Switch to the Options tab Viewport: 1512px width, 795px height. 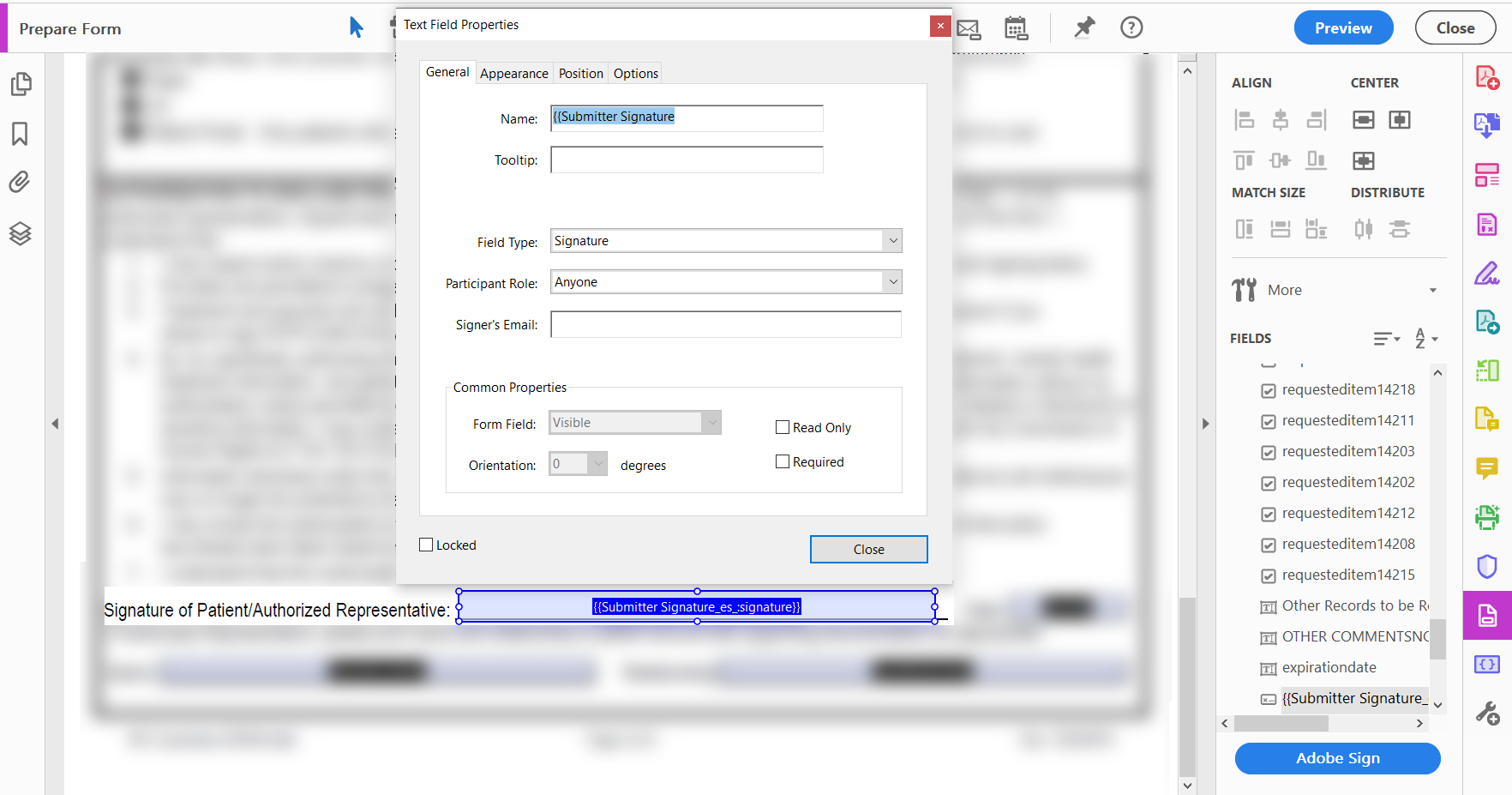[635, 73]
